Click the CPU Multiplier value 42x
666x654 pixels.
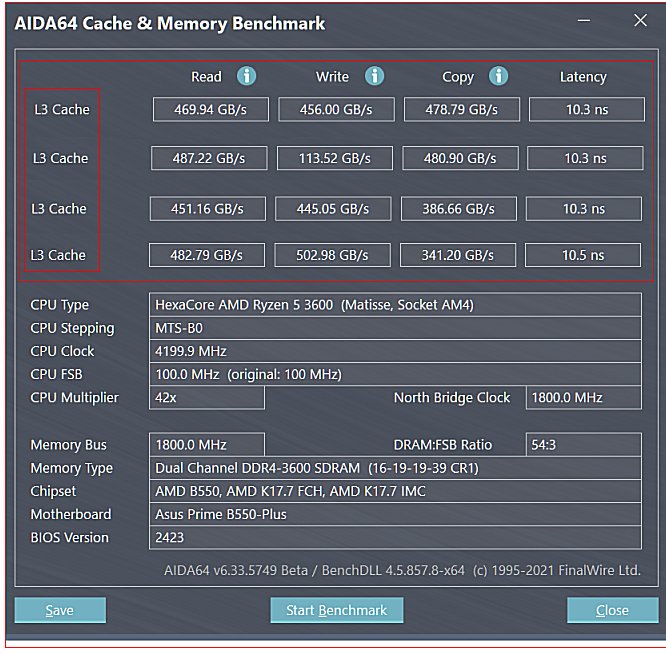click(x=207, y=397)
